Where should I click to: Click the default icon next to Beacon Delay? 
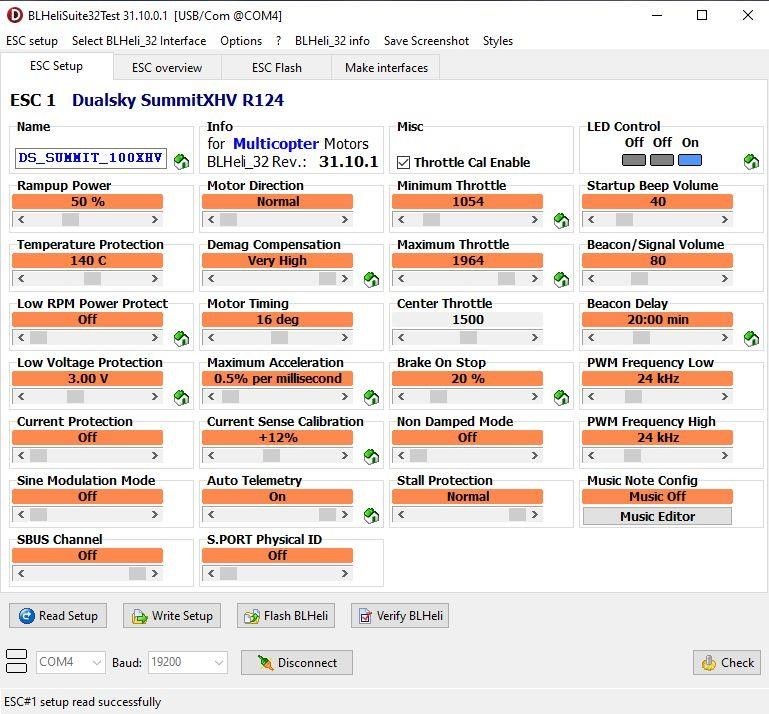tap(751, 338)
